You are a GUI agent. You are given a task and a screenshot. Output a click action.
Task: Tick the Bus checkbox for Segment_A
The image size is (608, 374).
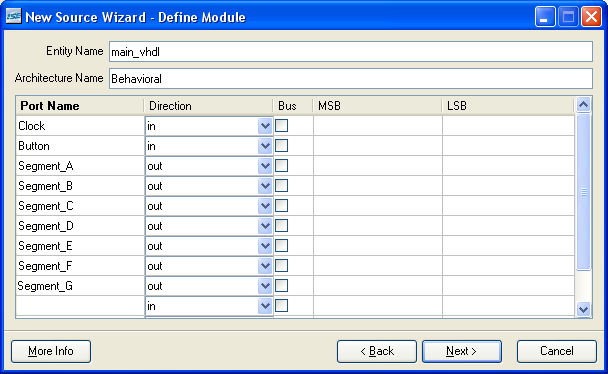click(x=282, y=165)
